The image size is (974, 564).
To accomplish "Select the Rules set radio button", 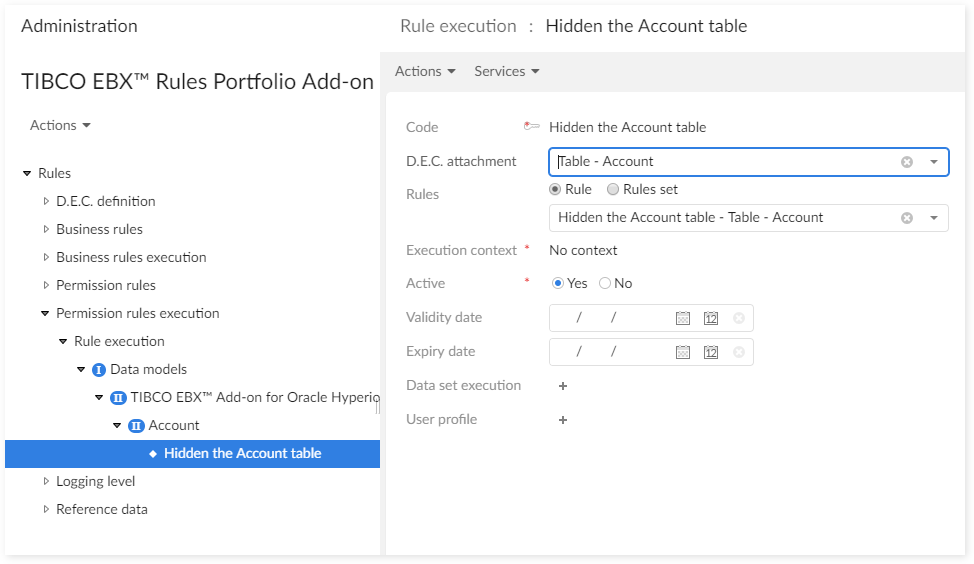I will 613,189.
